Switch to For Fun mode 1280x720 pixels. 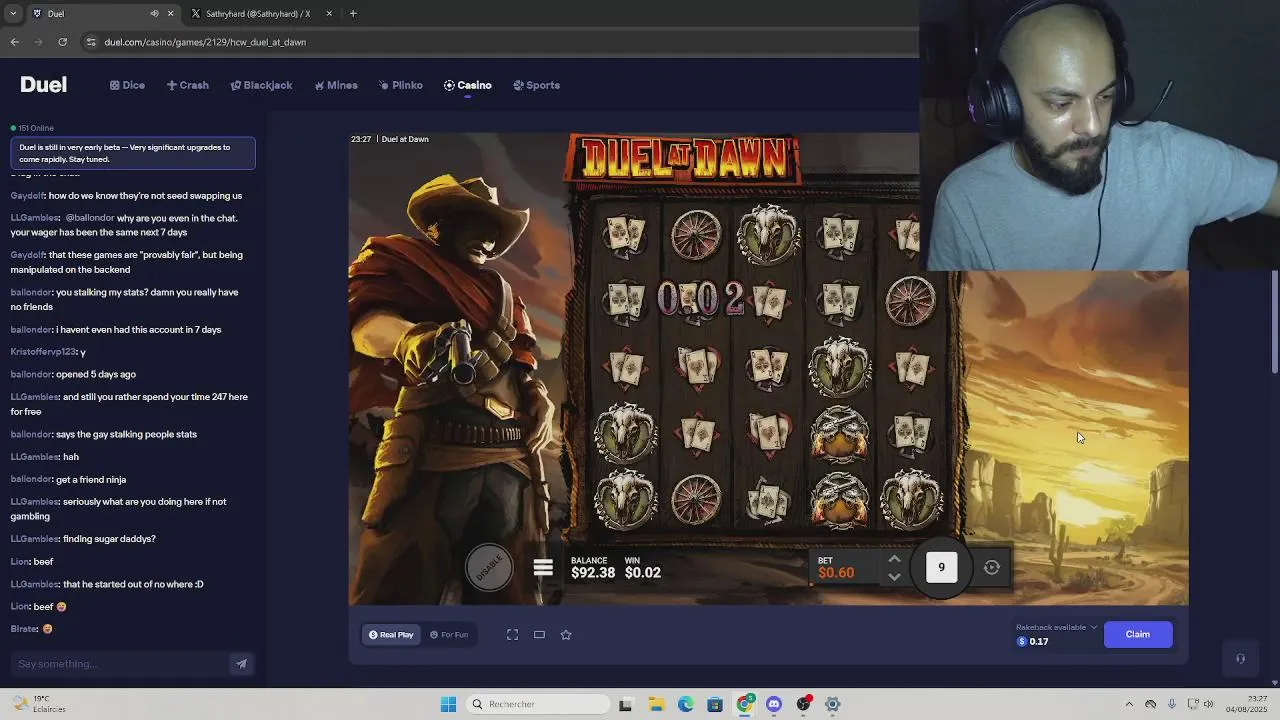point(449,634)
